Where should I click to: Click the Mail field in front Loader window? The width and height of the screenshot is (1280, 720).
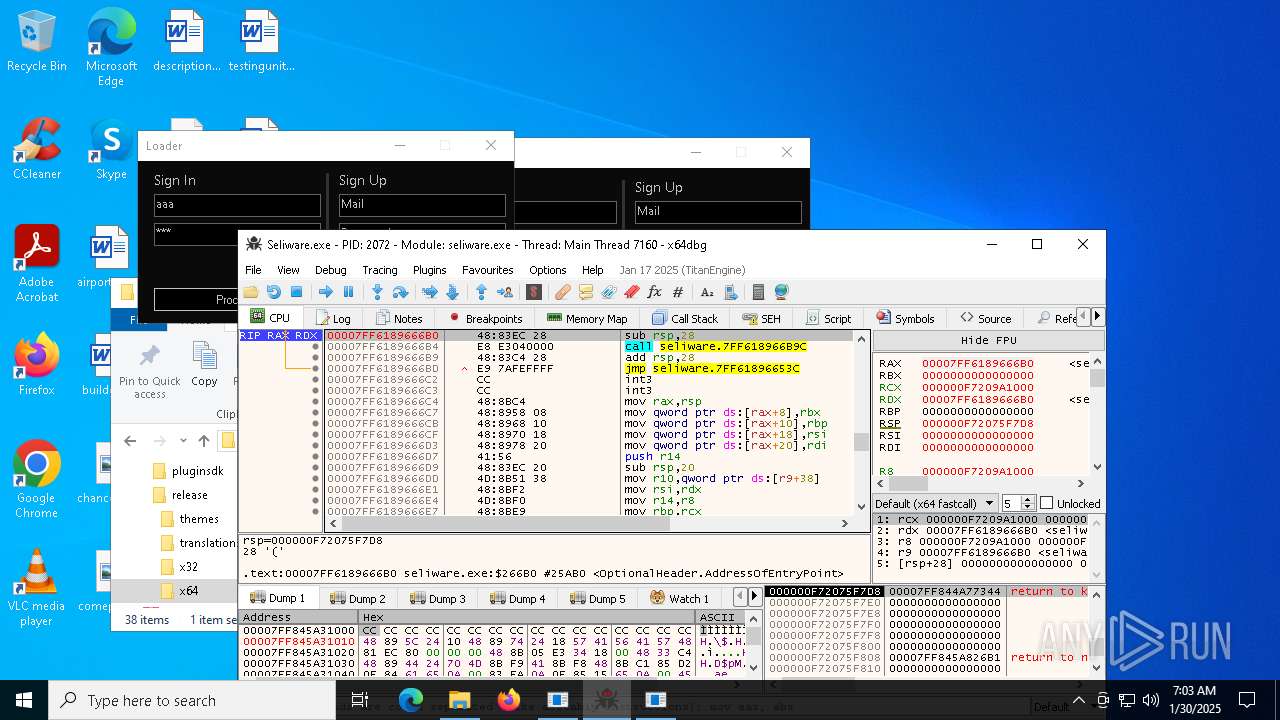(x=422, y=204)
